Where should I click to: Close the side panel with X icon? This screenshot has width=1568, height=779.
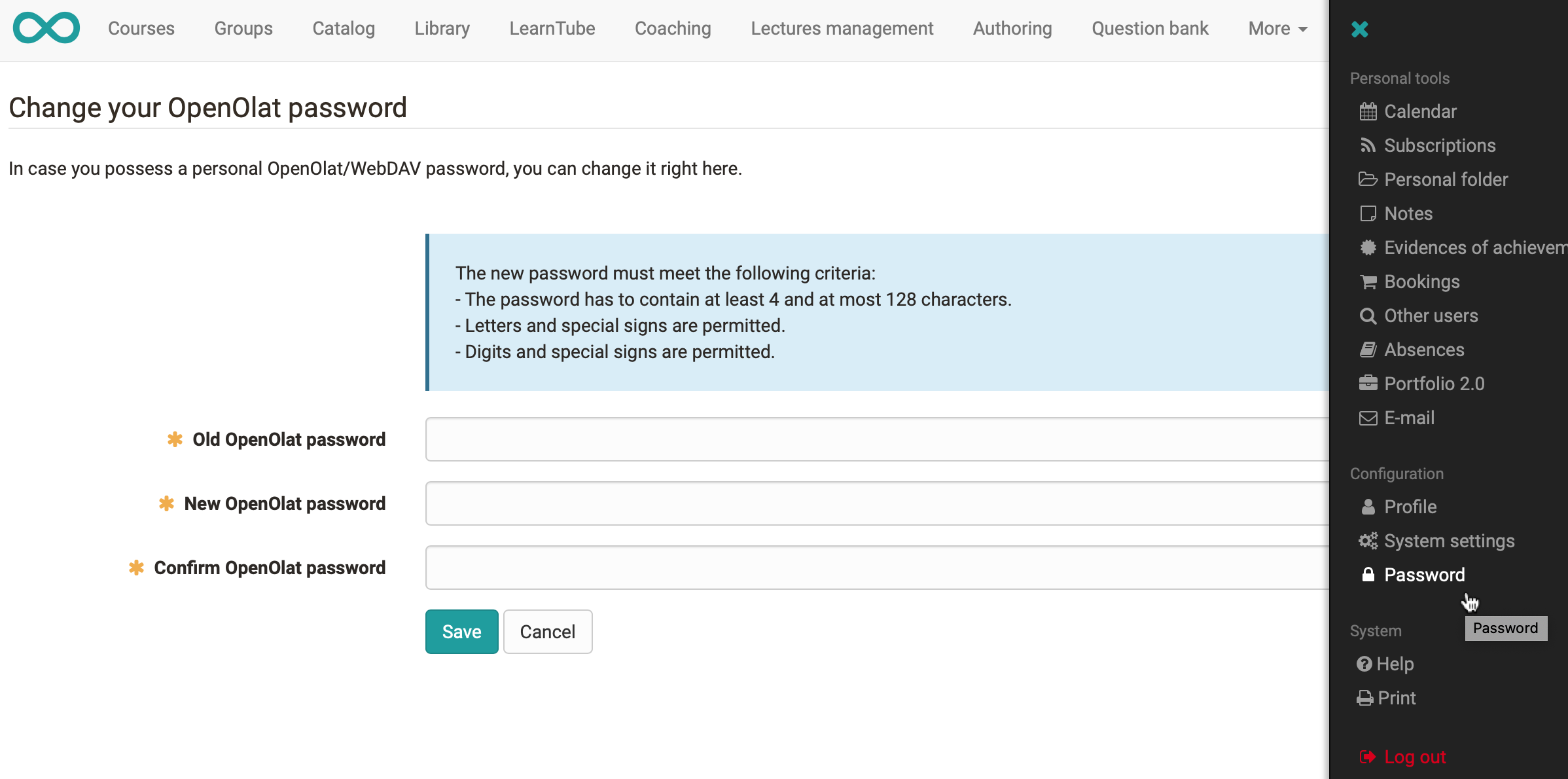tap(1360, 29)
